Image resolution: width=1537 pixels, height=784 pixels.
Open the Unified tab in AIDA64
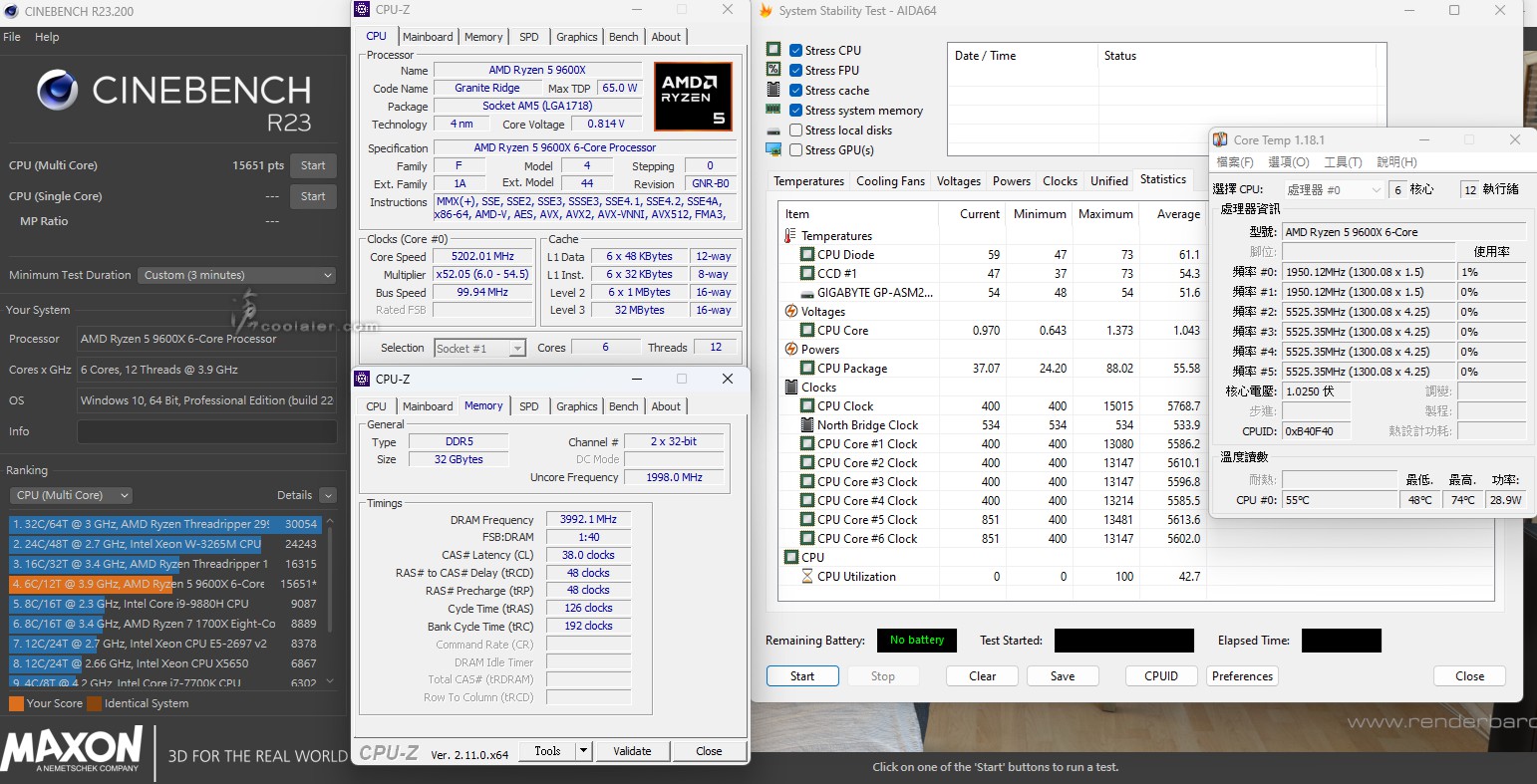coord(1109,181)
